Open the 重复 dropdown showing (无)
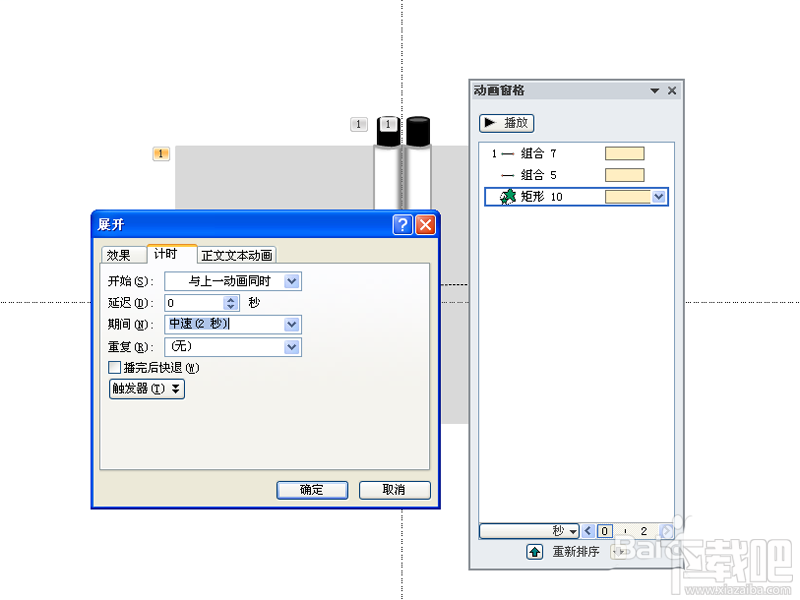Image resolution: width=800 pixels, height=600 pixels. 291,346
